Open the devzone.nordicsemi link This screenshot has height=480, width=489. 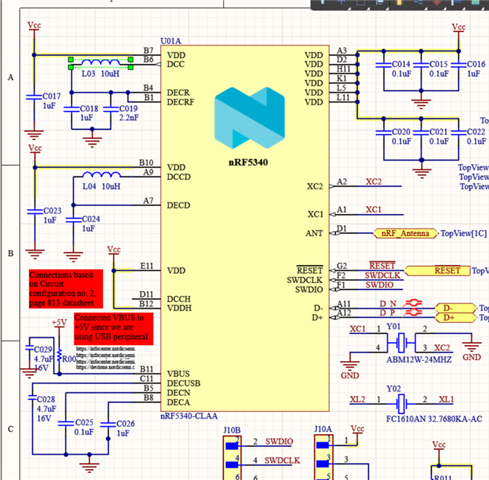tap(106, 367)
